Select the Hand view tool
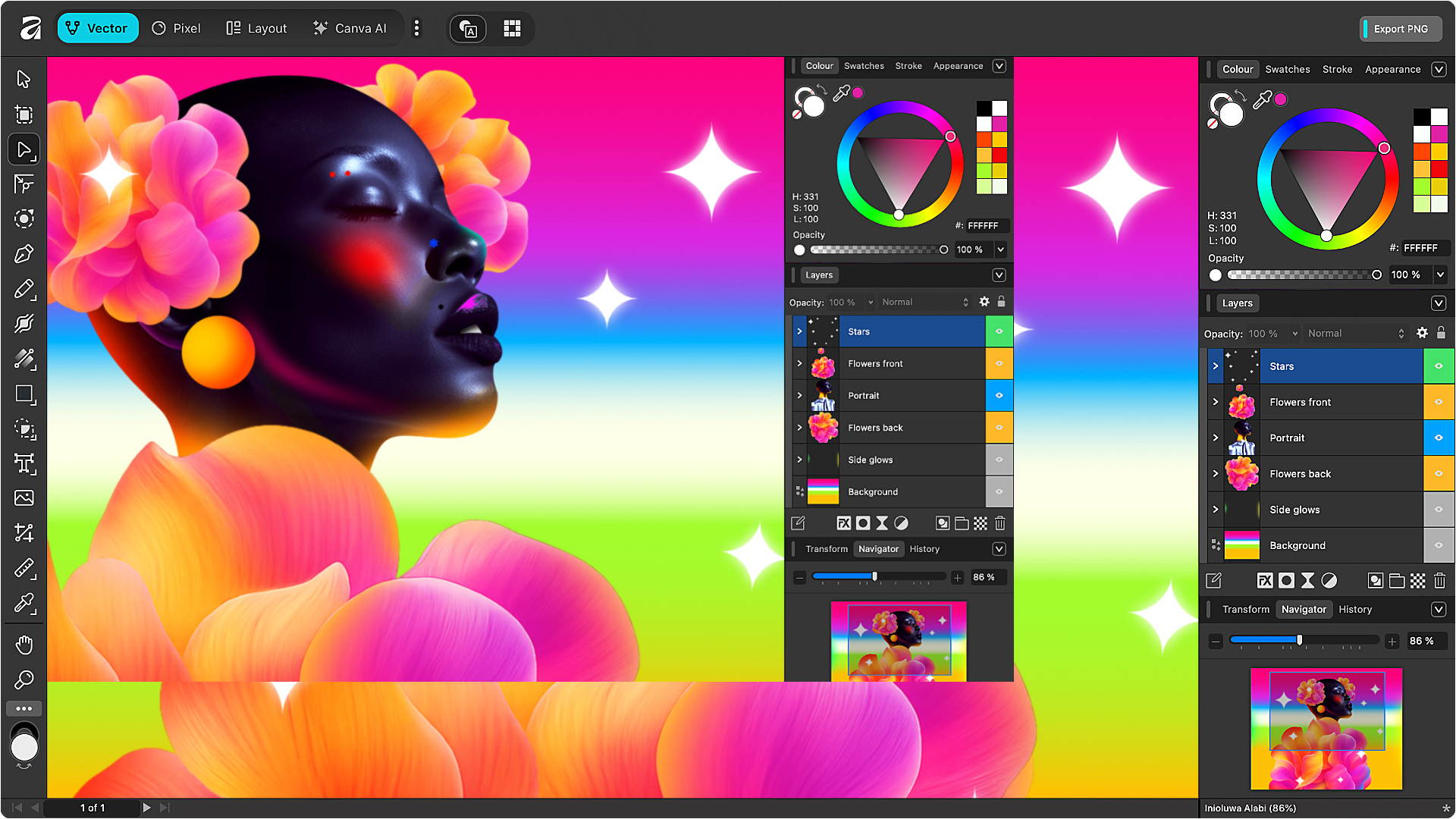Image resolution: width=1456 pixels, height=819 pixels. (x=24, y=645)
